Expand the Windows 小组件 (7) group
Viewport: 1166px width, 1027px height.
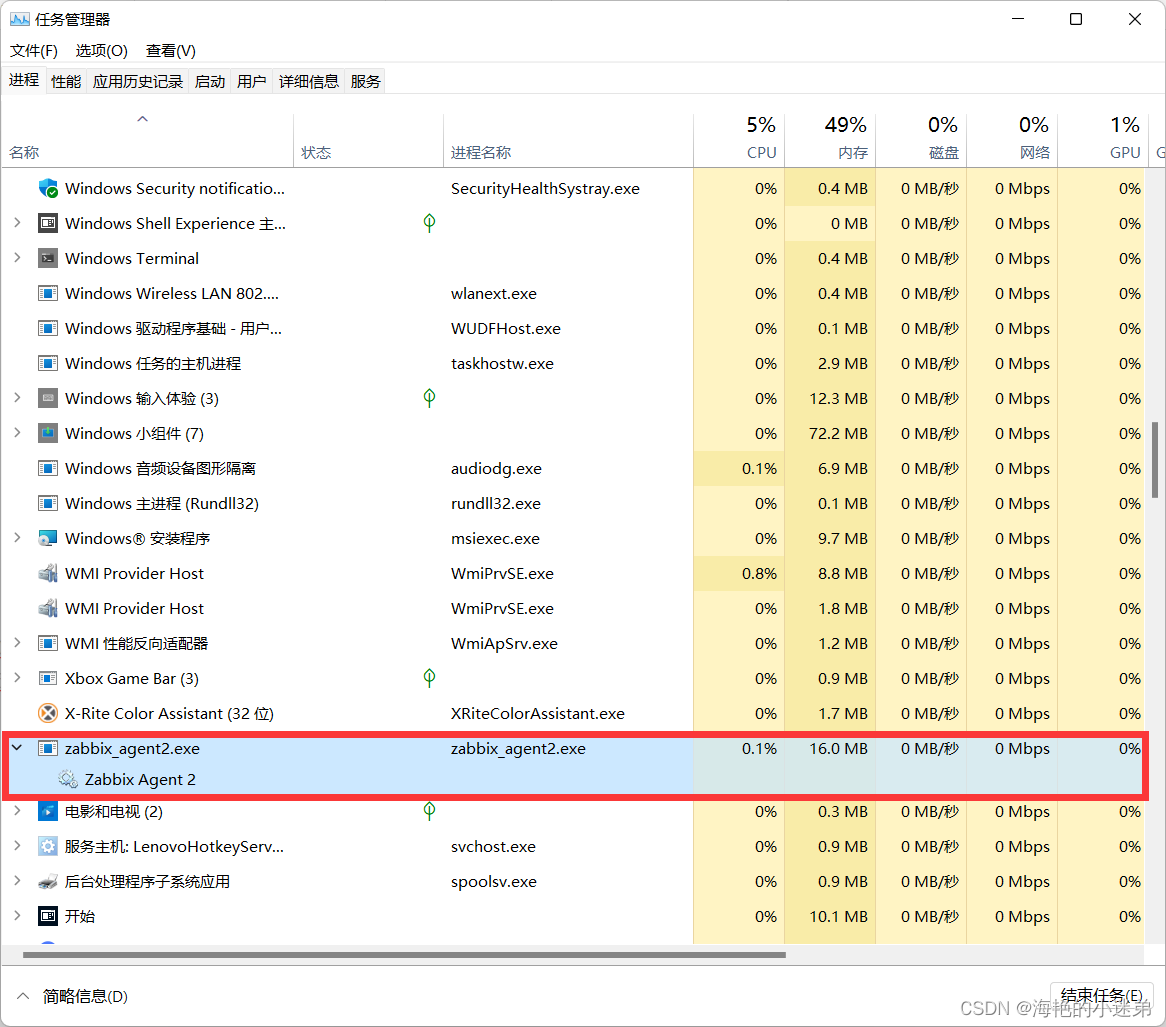coord(17,432)
